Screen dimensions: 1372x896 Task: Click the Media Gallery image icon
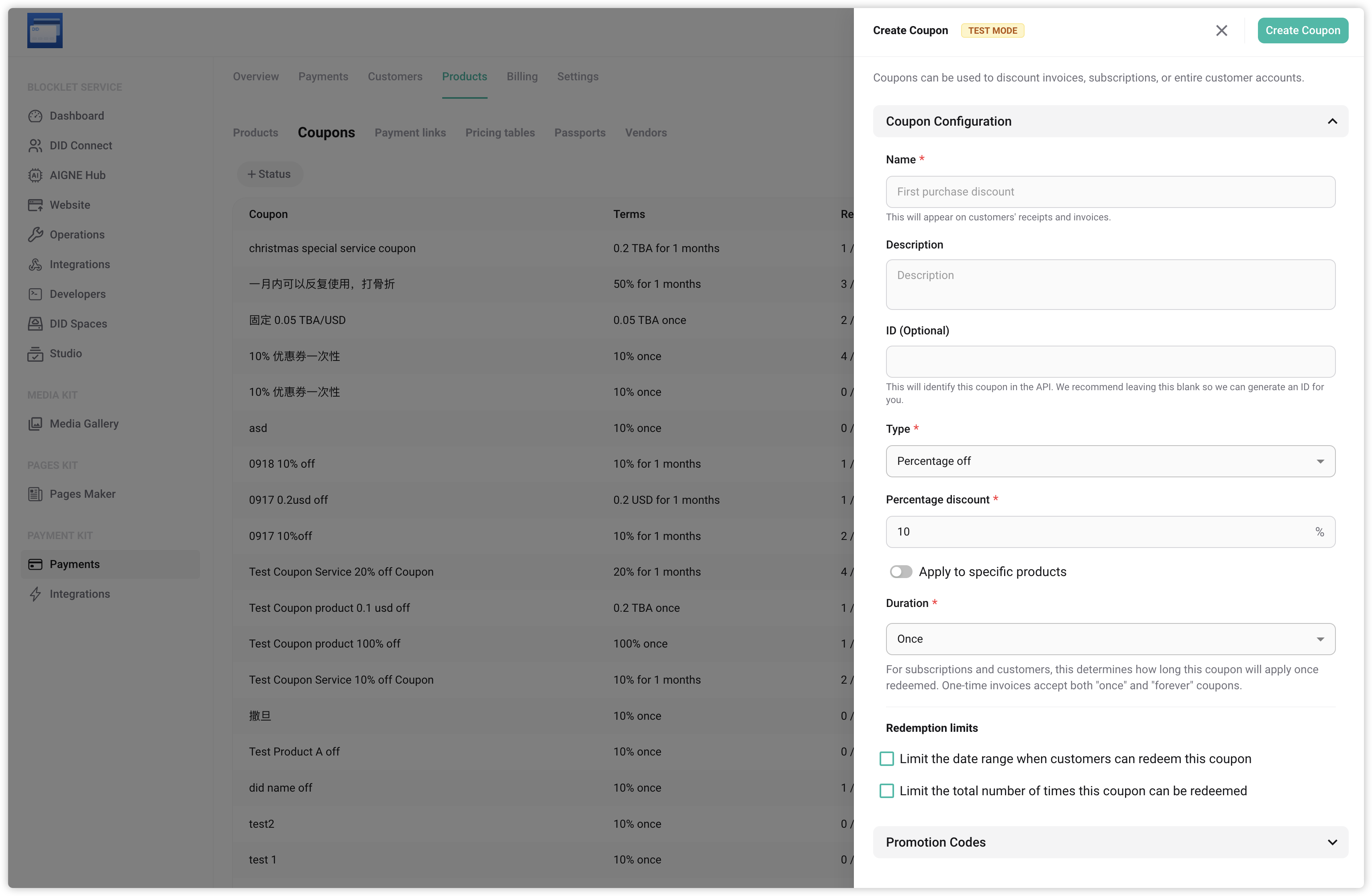click(35, 424)
